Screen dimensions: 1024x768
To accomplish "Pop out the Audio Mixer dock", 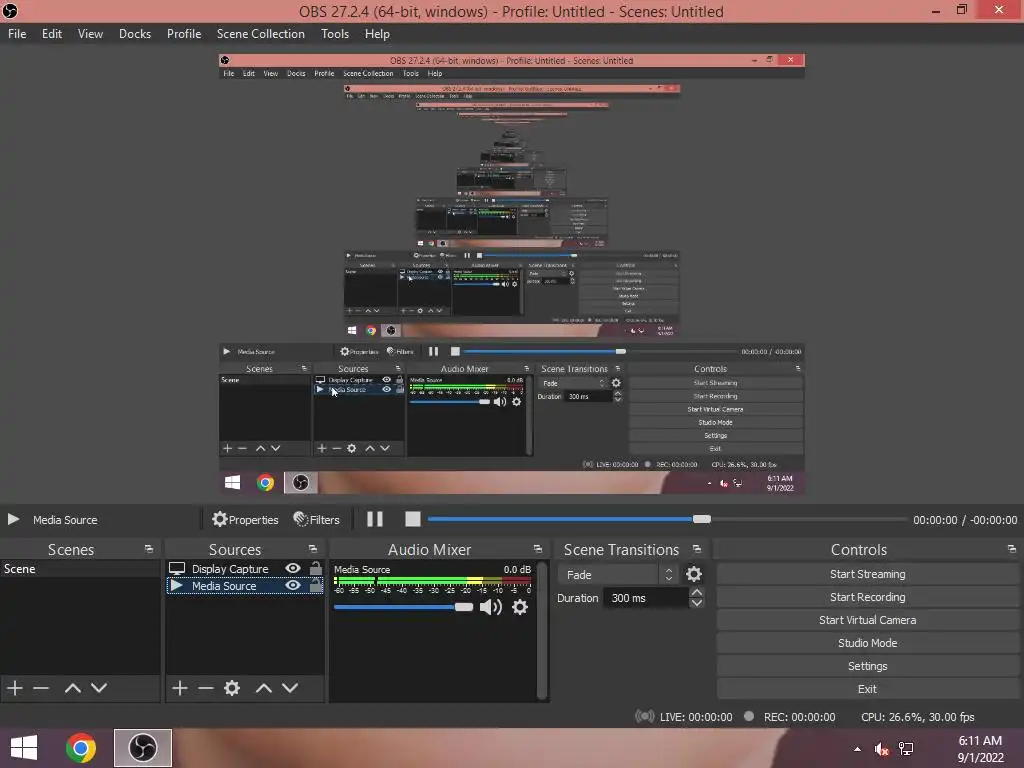I will tap(537, 549).
